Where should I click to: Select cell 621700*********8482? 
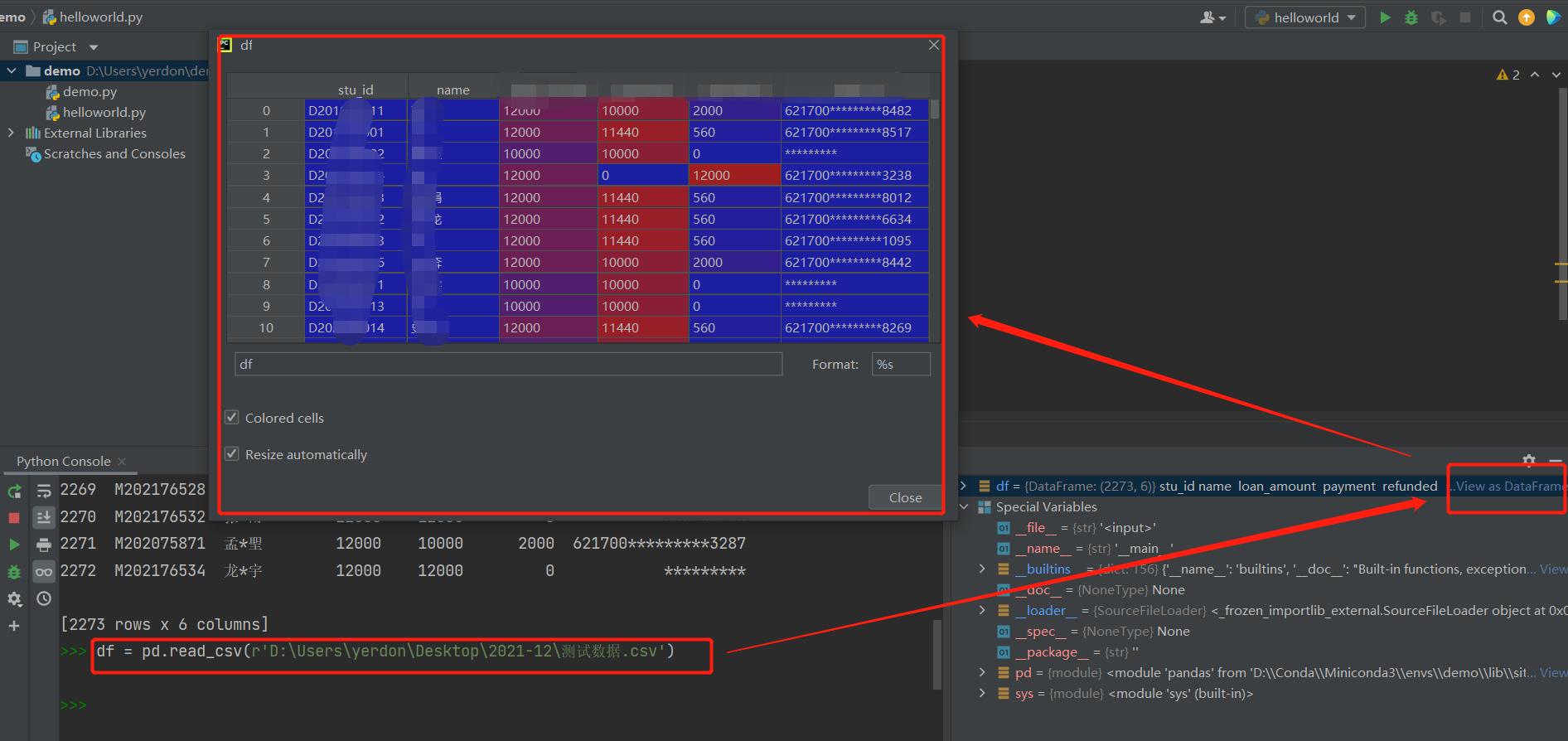click(x=854, y=110)
